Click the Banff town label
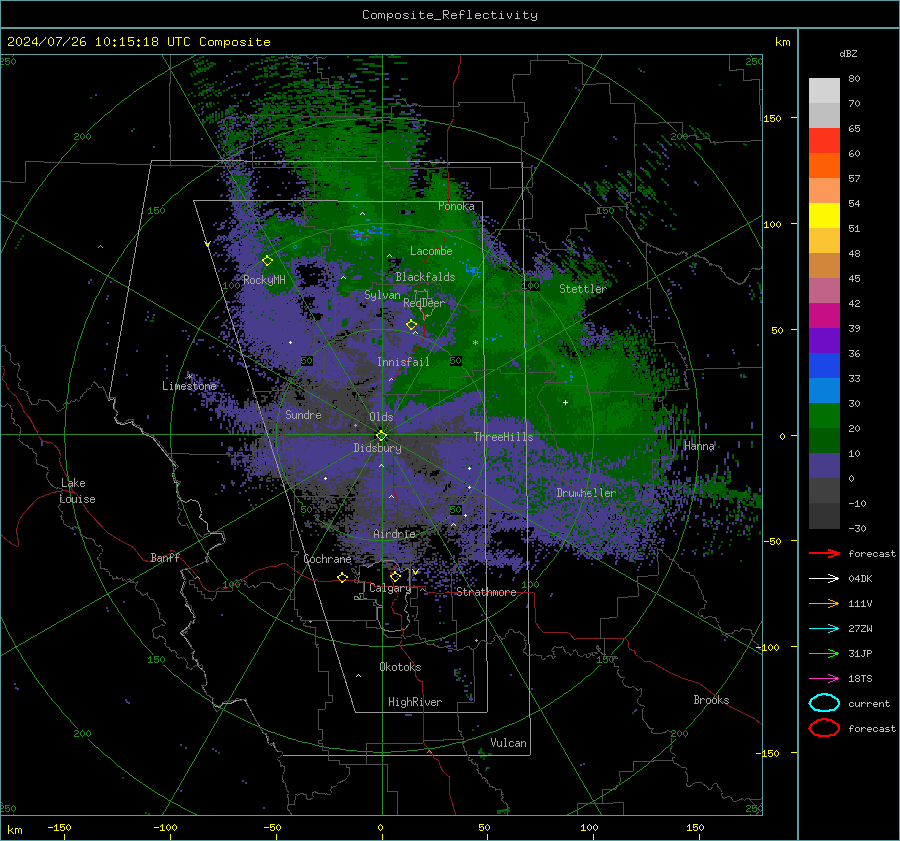The image size is (900, 841). (165, 557)
